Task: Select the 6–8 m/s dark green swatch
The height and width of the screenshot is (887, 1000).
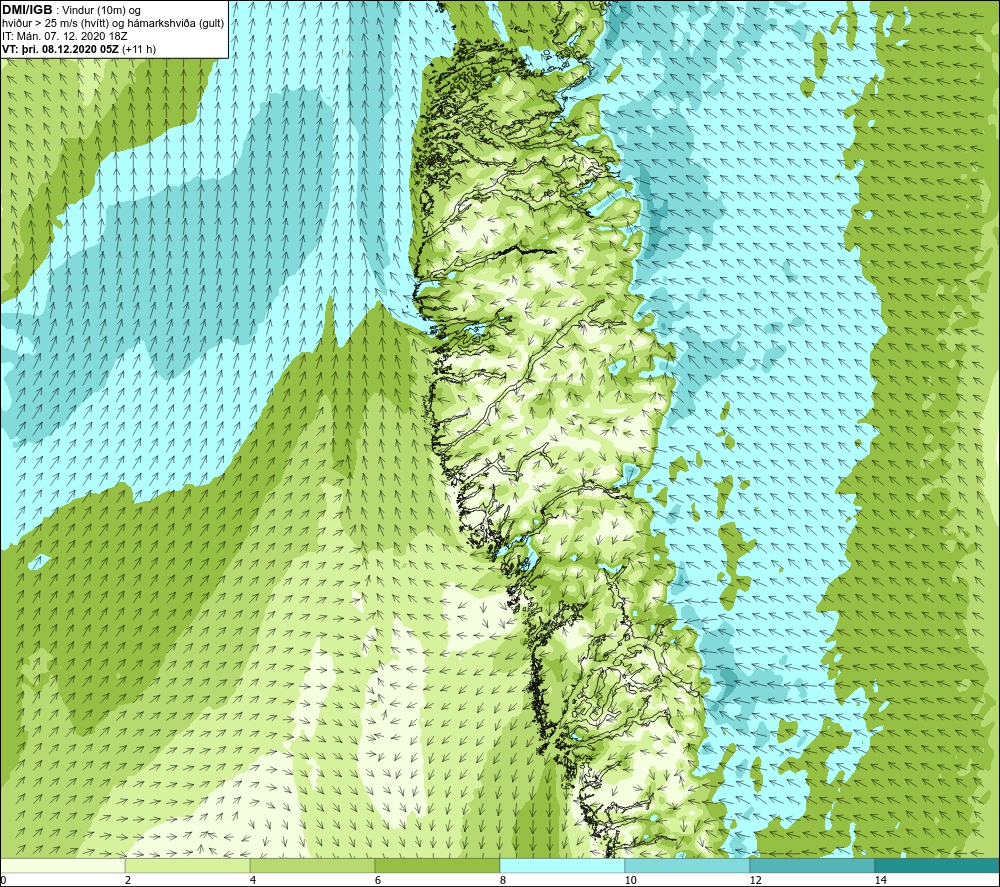Action: (438, 865)
